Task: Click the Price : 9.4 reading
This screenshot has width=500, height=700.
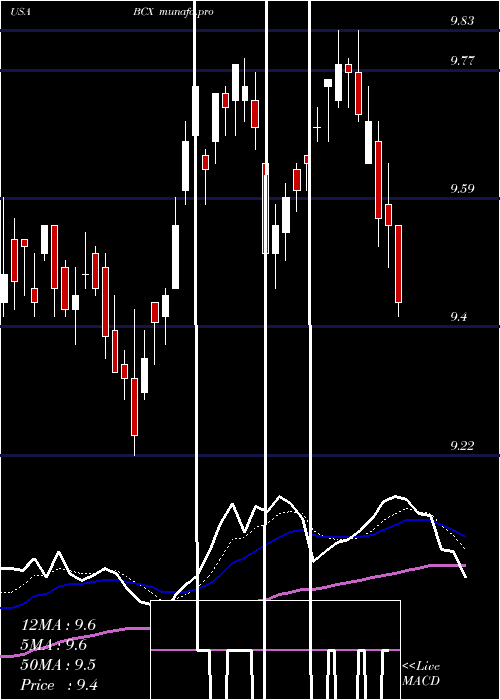Action: click(x=59, y=685)
